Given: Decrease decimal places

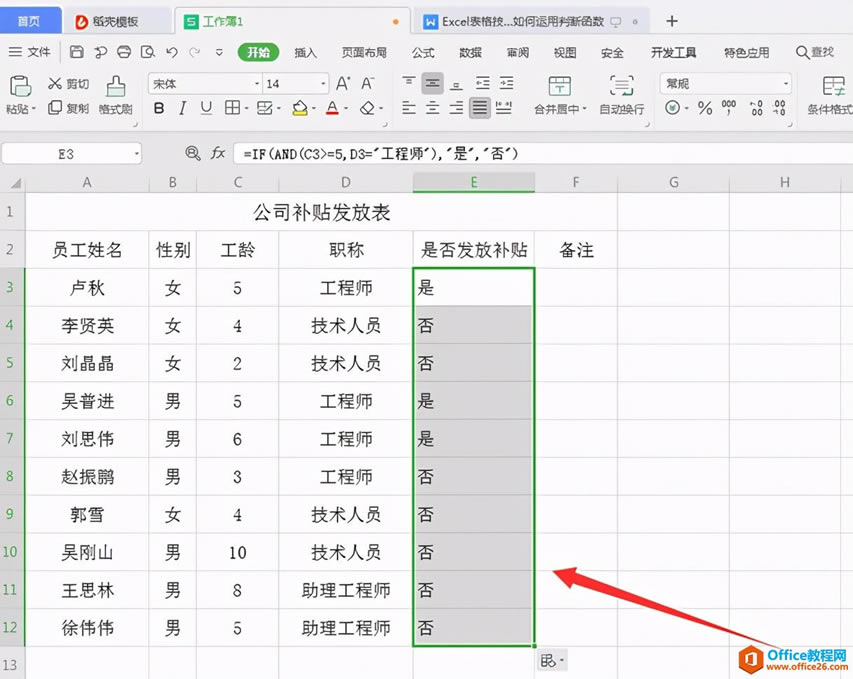Looking at the screenshot, I should pyautogui.click(x=780, y=108).
